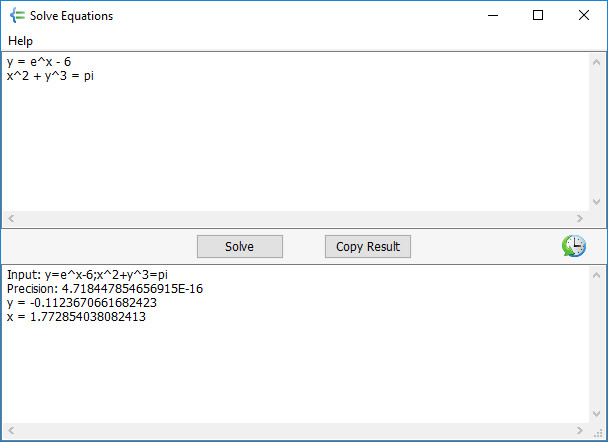Viewport: 608px width, 442px height.
Task: Click result pane scroll left arrow
Action: pyautogui.click(x=11, y=430)
